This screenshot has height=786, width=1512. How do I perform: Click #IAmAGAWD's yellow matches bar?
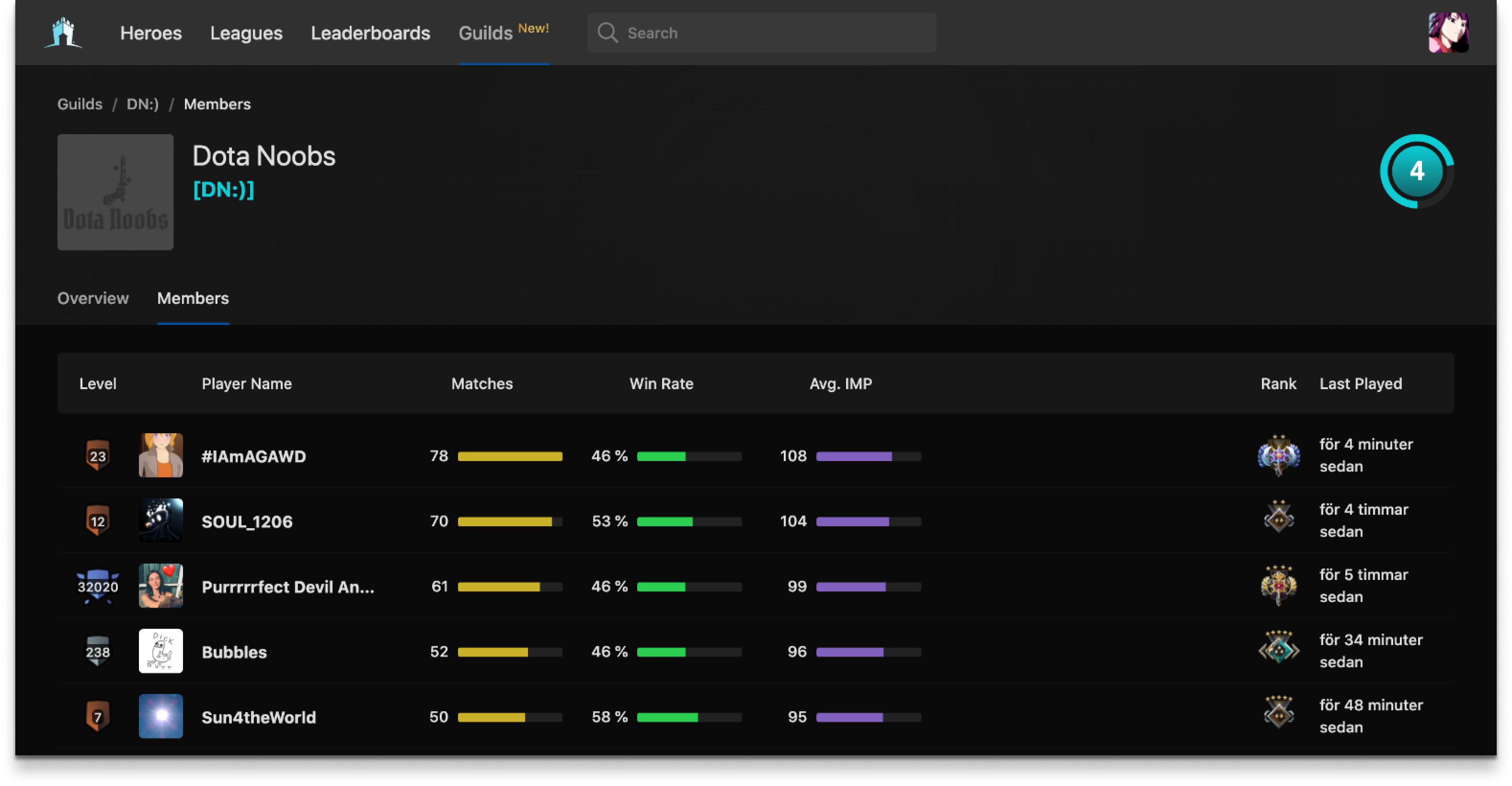click(509, 457)
